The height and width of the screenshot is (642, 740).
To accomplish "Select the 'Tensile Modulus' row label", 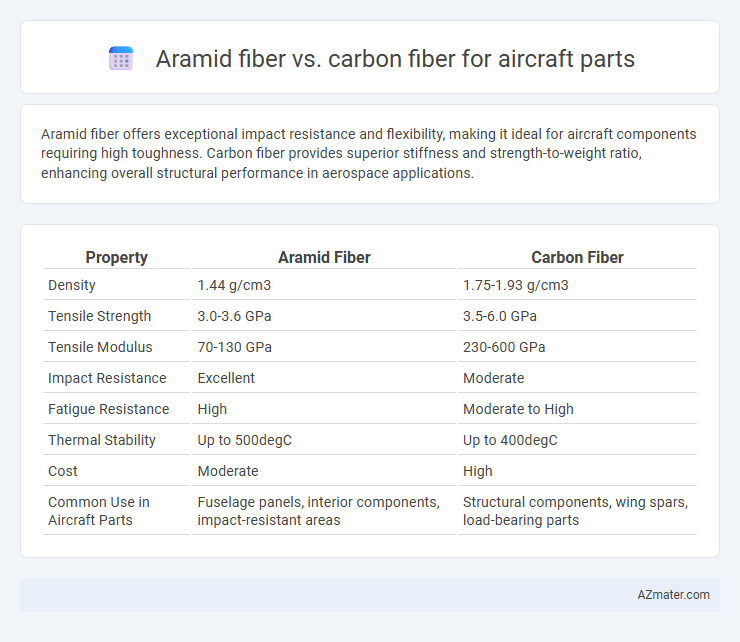I will 100,347.
